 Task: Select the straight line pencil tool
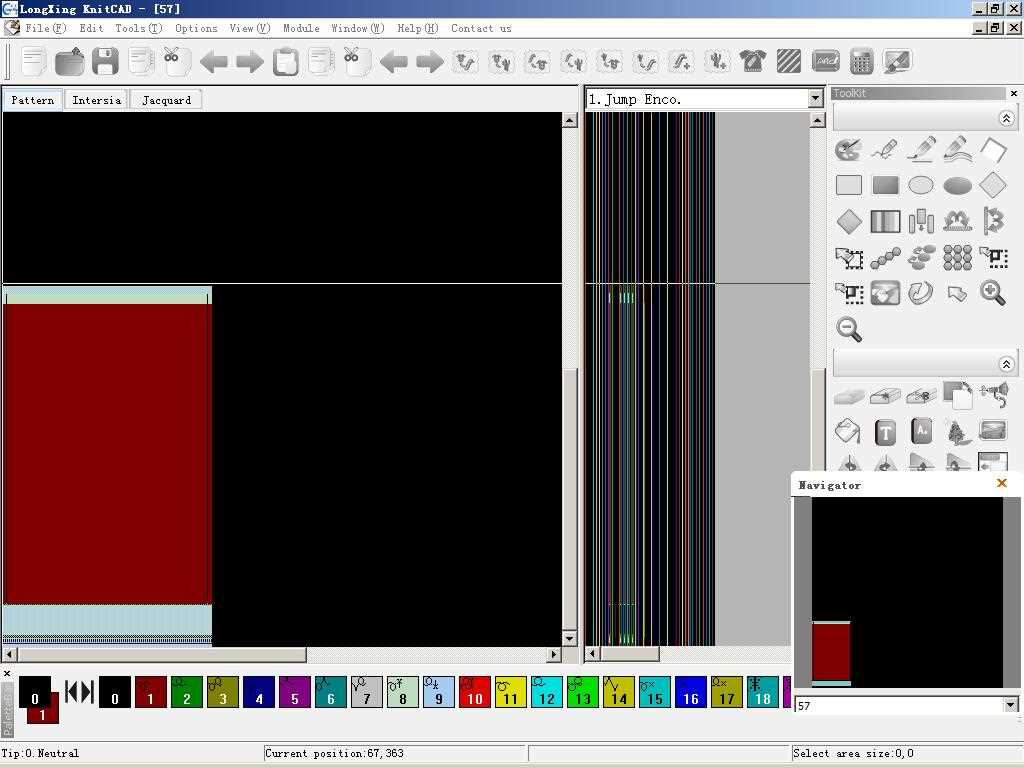point(921,150)
